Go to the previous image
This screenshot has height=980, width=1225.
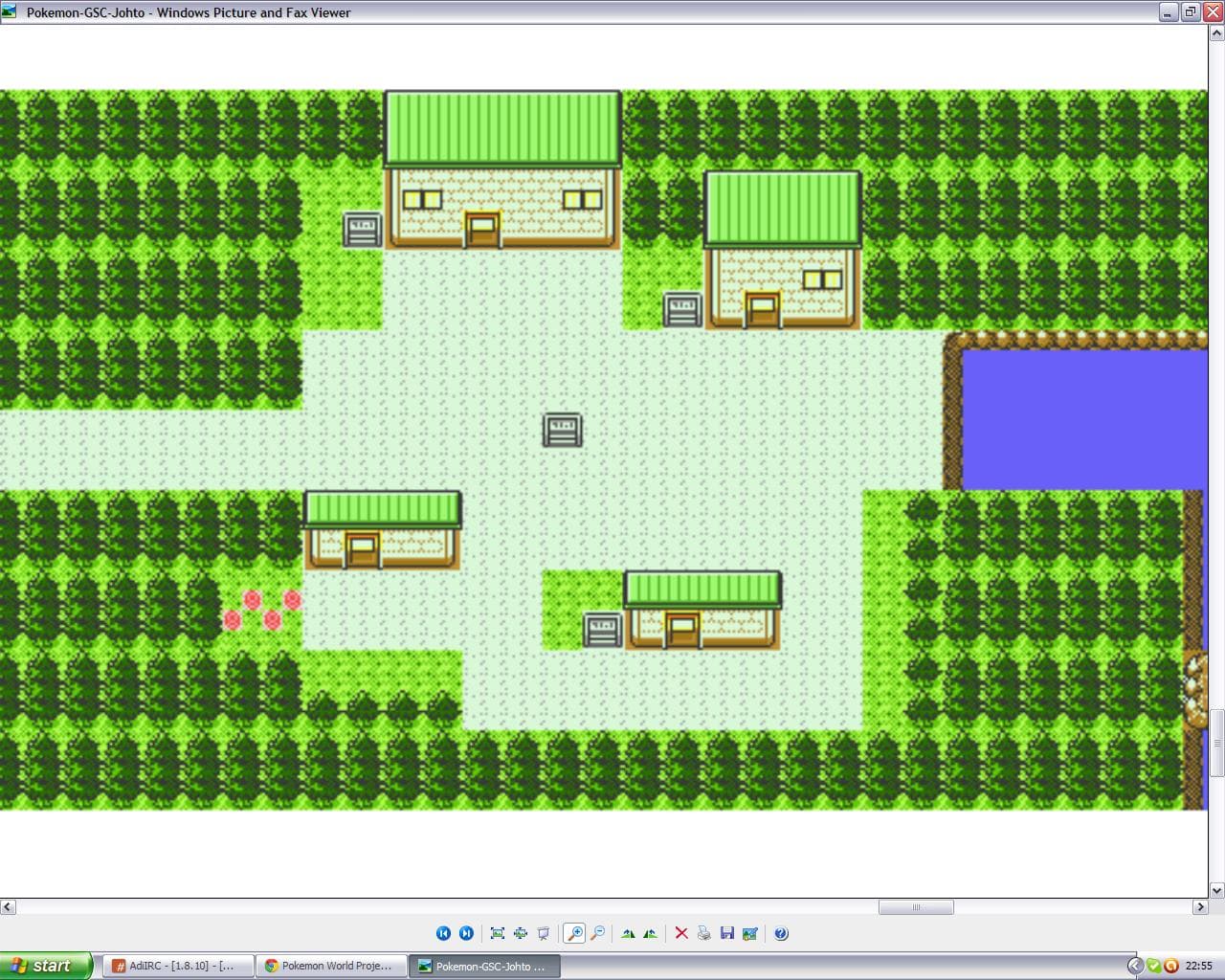443,933
